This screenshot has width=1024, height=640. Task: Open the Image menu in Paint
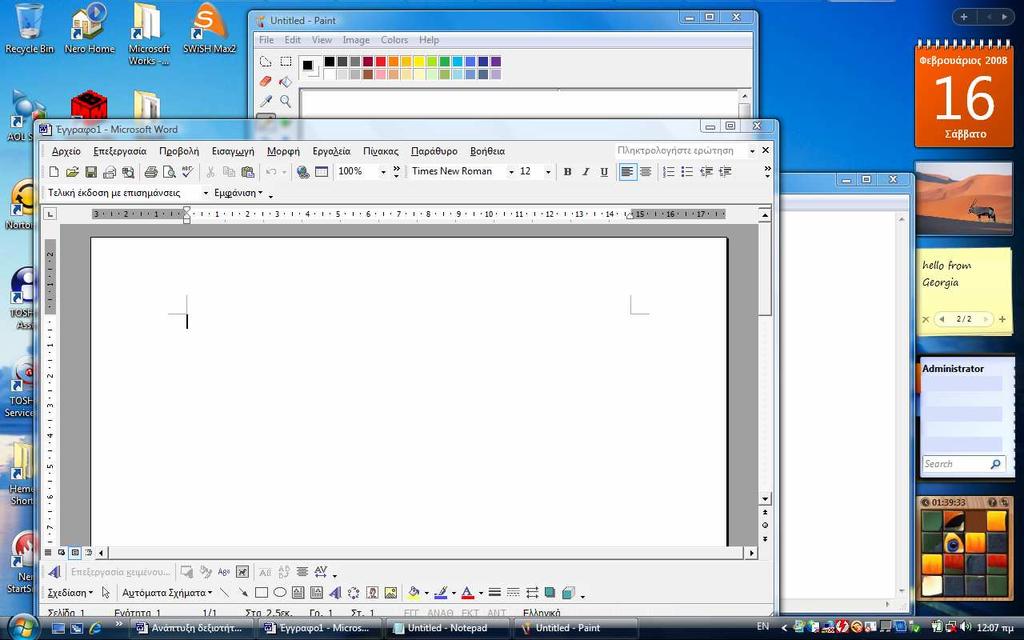tap(356, 40)
